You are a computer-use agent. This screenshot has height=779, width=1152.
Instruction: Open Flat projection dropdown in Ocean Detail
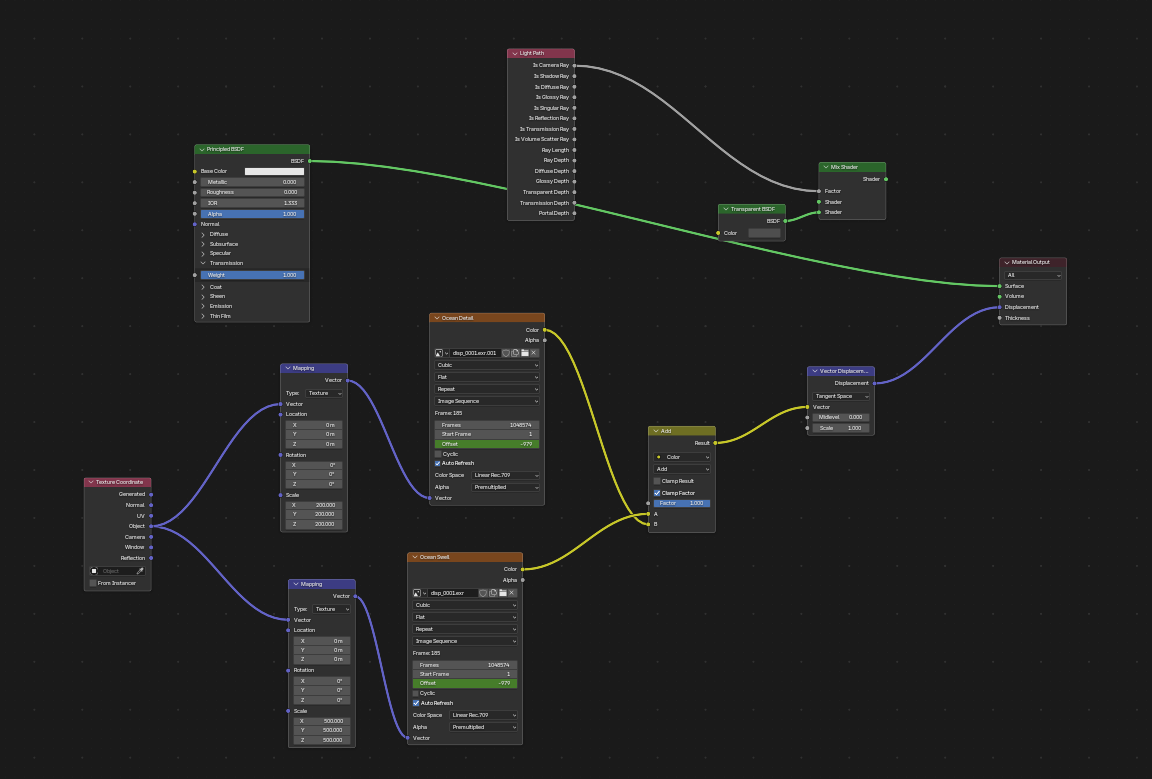coord(486,377)
